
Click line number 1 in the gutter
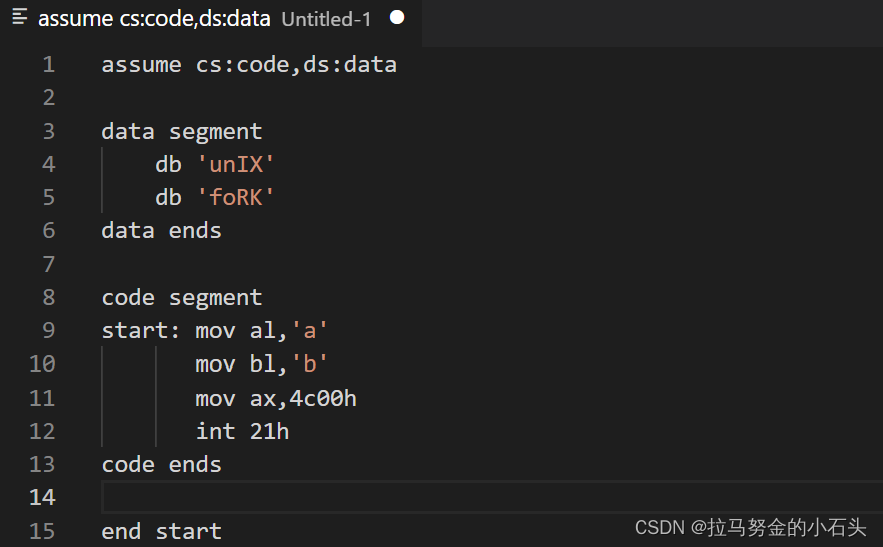(49, 65)
